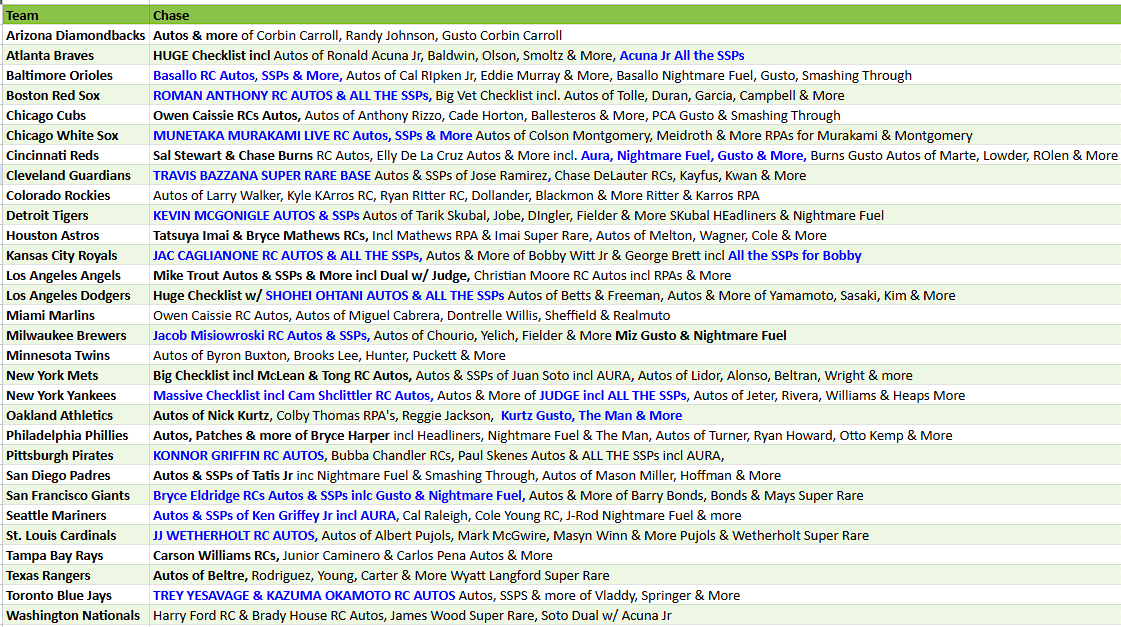Click TRAVIS BAZZANA SUPER RARE BASE link

point(262,175)
